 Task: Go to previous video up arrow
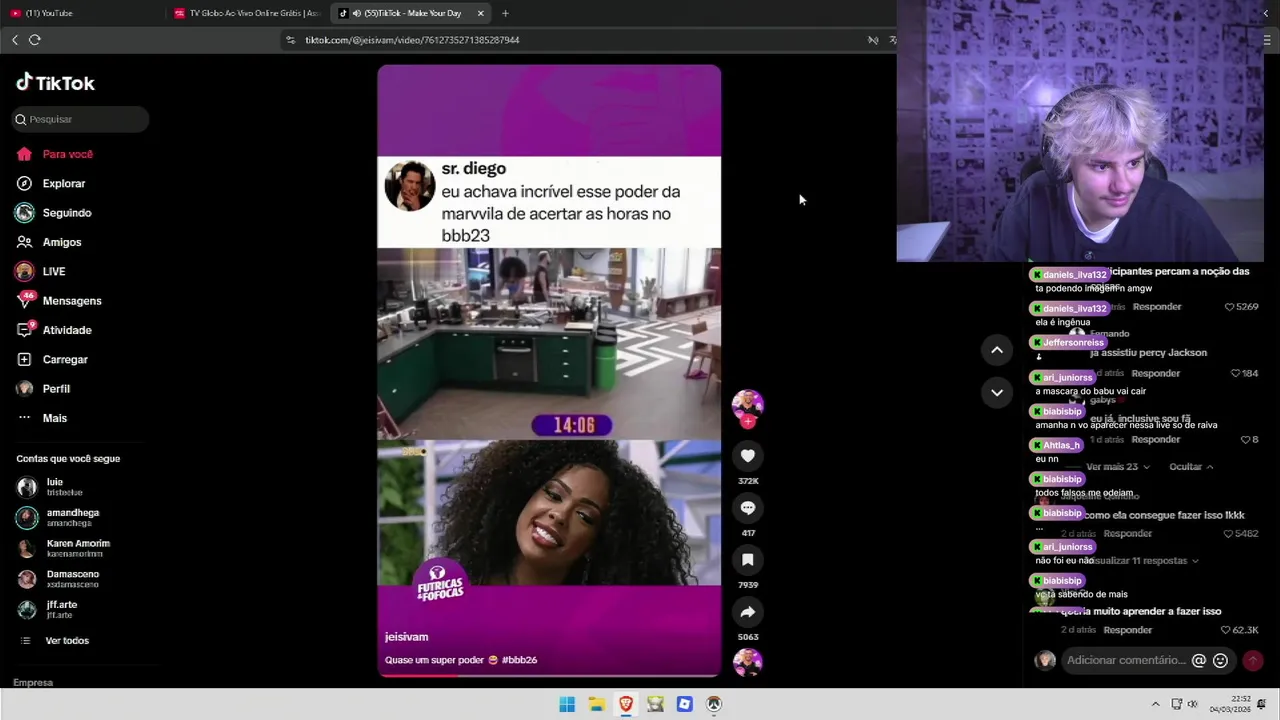pyautogui.click(x=997, y=349)
